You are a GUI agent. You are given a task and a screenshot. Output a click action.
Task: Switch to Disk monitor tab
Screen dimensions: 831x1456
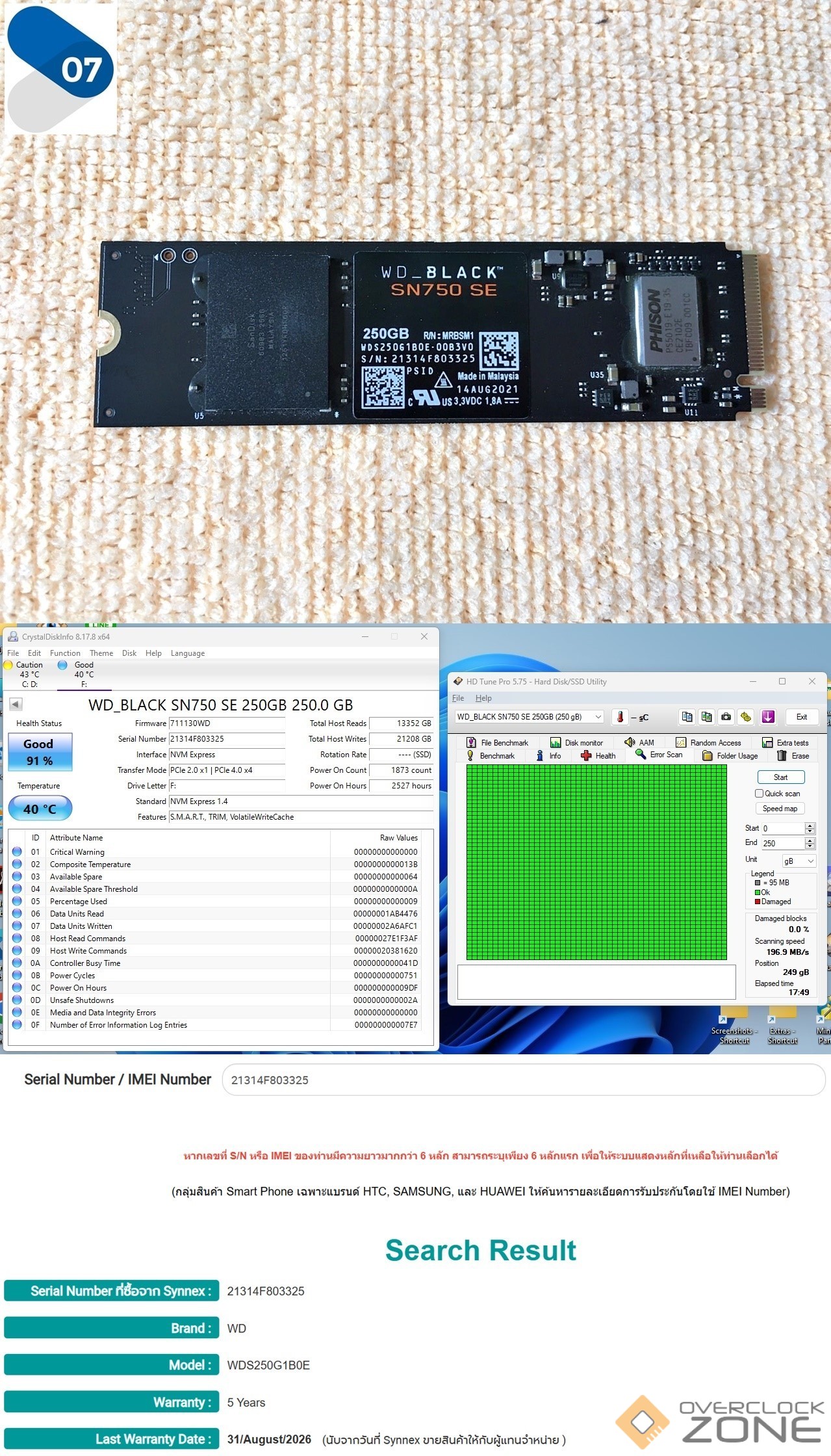pos(577,742)
